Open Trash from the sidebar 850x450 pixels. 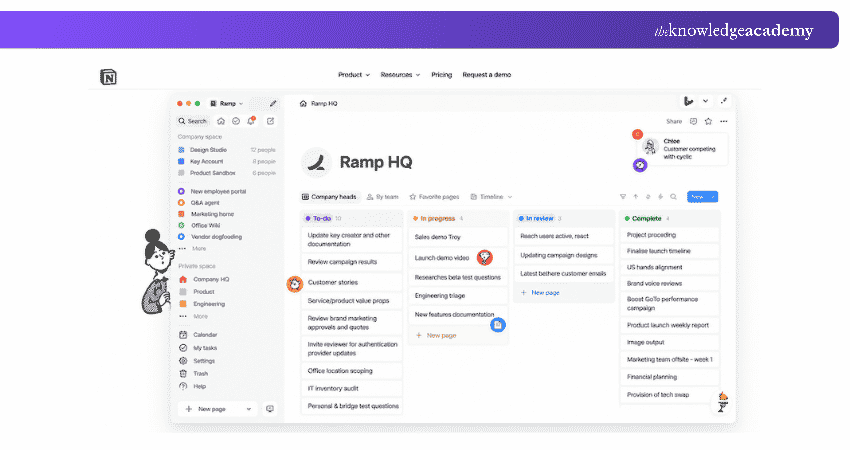[200, 374]
